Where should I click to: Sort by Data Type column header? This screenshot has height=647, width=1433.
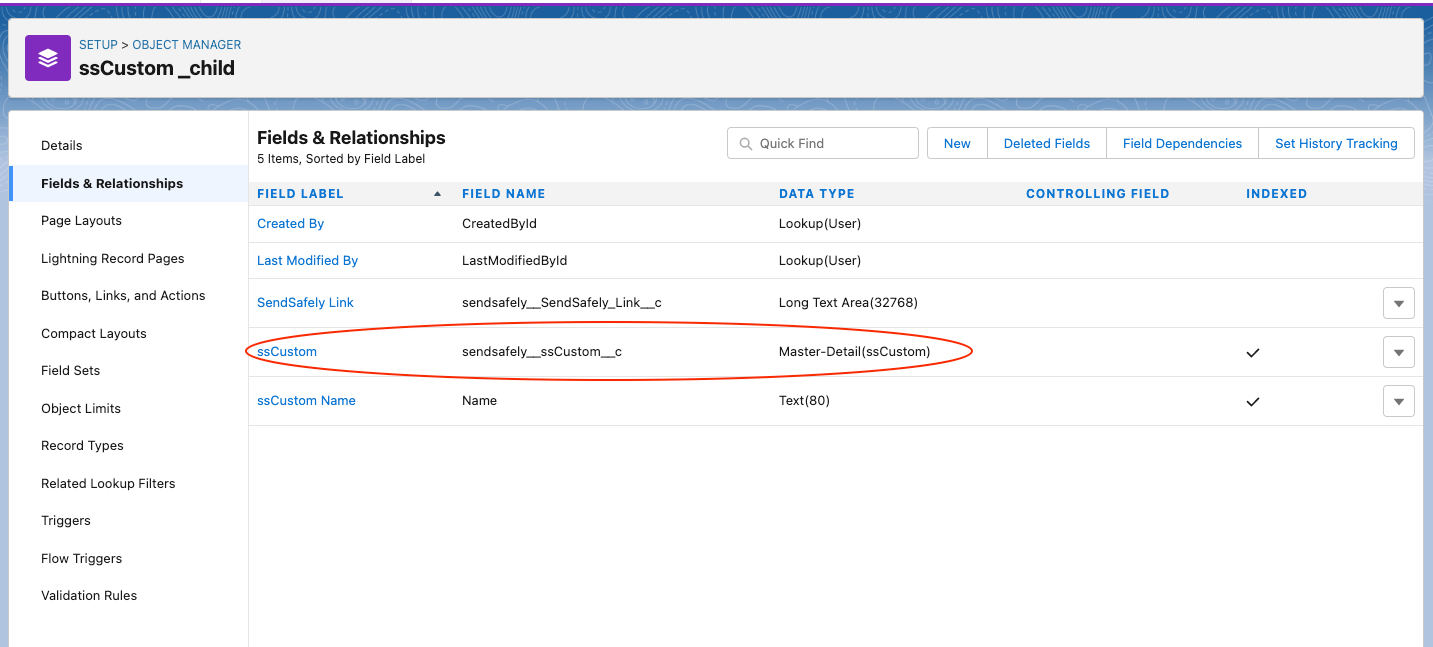point(817,194)
